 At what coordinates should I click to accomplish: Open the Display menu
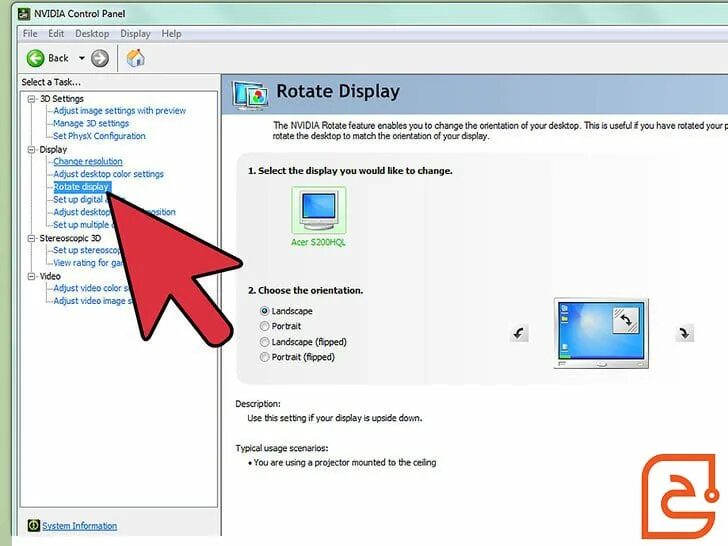point(135,33)
